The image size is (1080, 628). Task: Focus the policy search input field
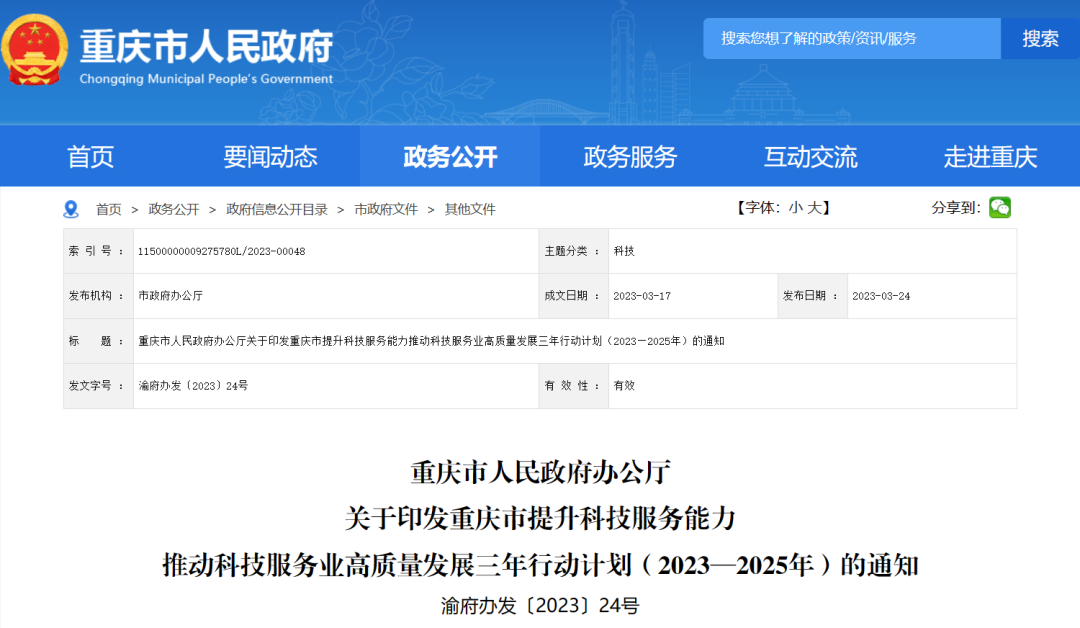tap(851, 39)
